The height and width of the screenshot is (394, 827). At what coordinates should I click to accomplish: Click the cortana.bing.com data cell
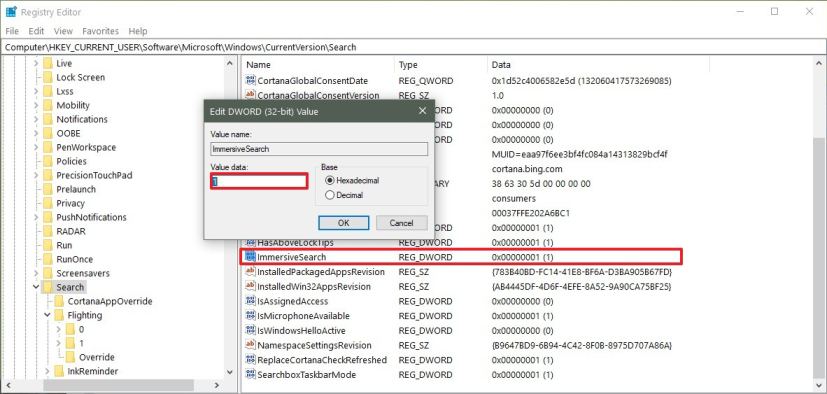tap(527, 169)
